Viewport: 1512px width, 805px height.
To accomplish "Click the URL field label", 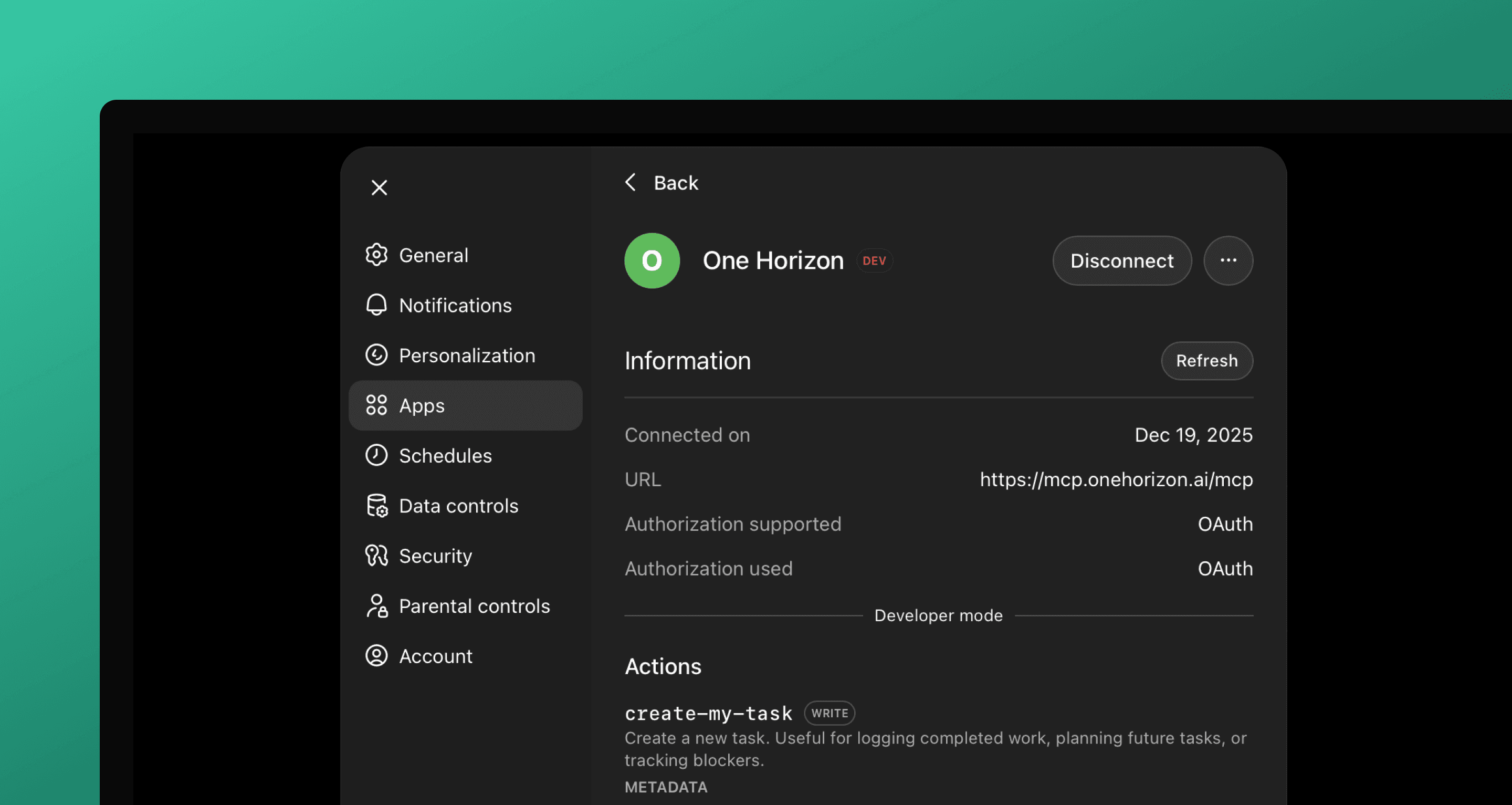I will pos(642,480).
